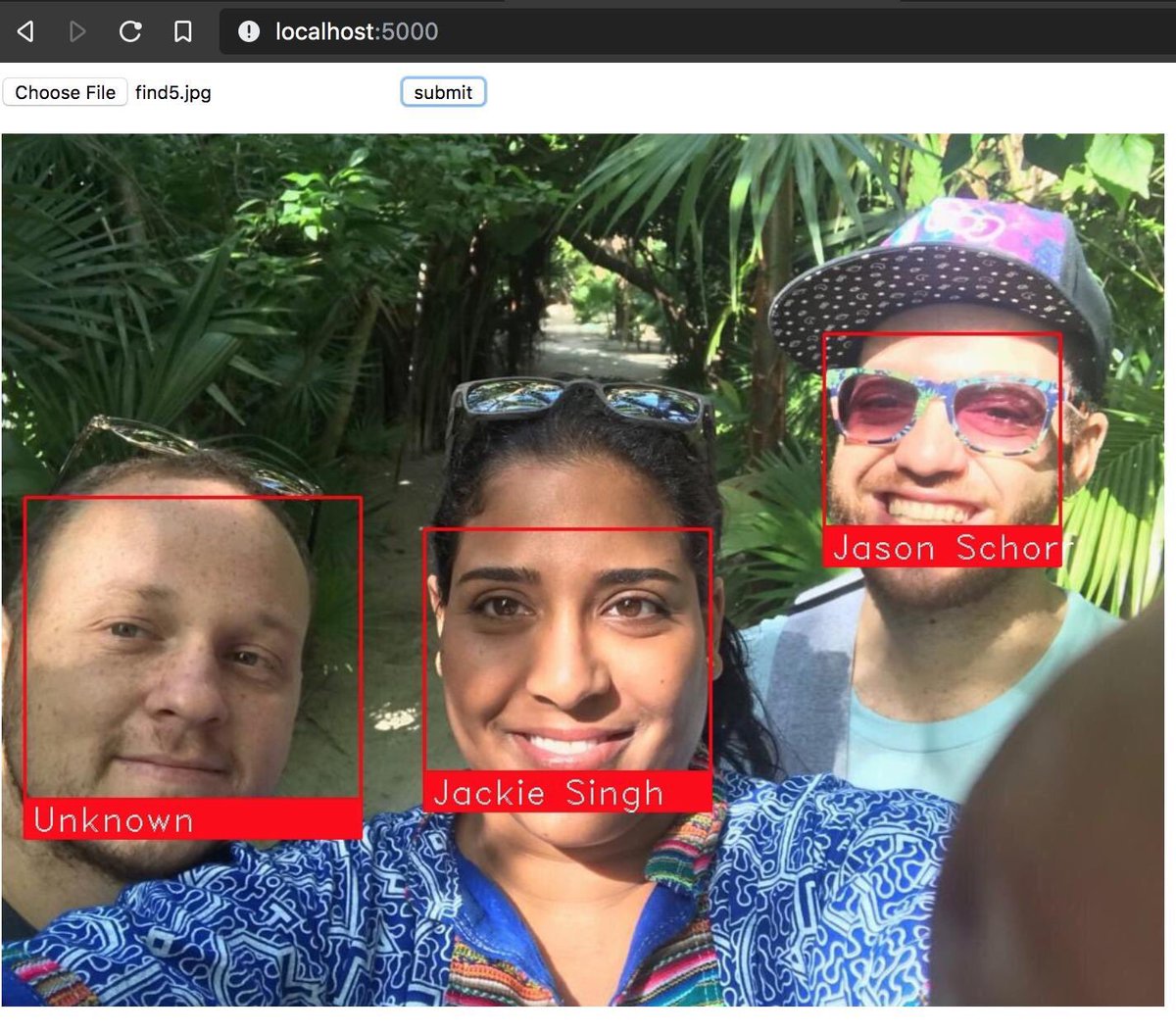Open the Choose File picker

point(65,92)
